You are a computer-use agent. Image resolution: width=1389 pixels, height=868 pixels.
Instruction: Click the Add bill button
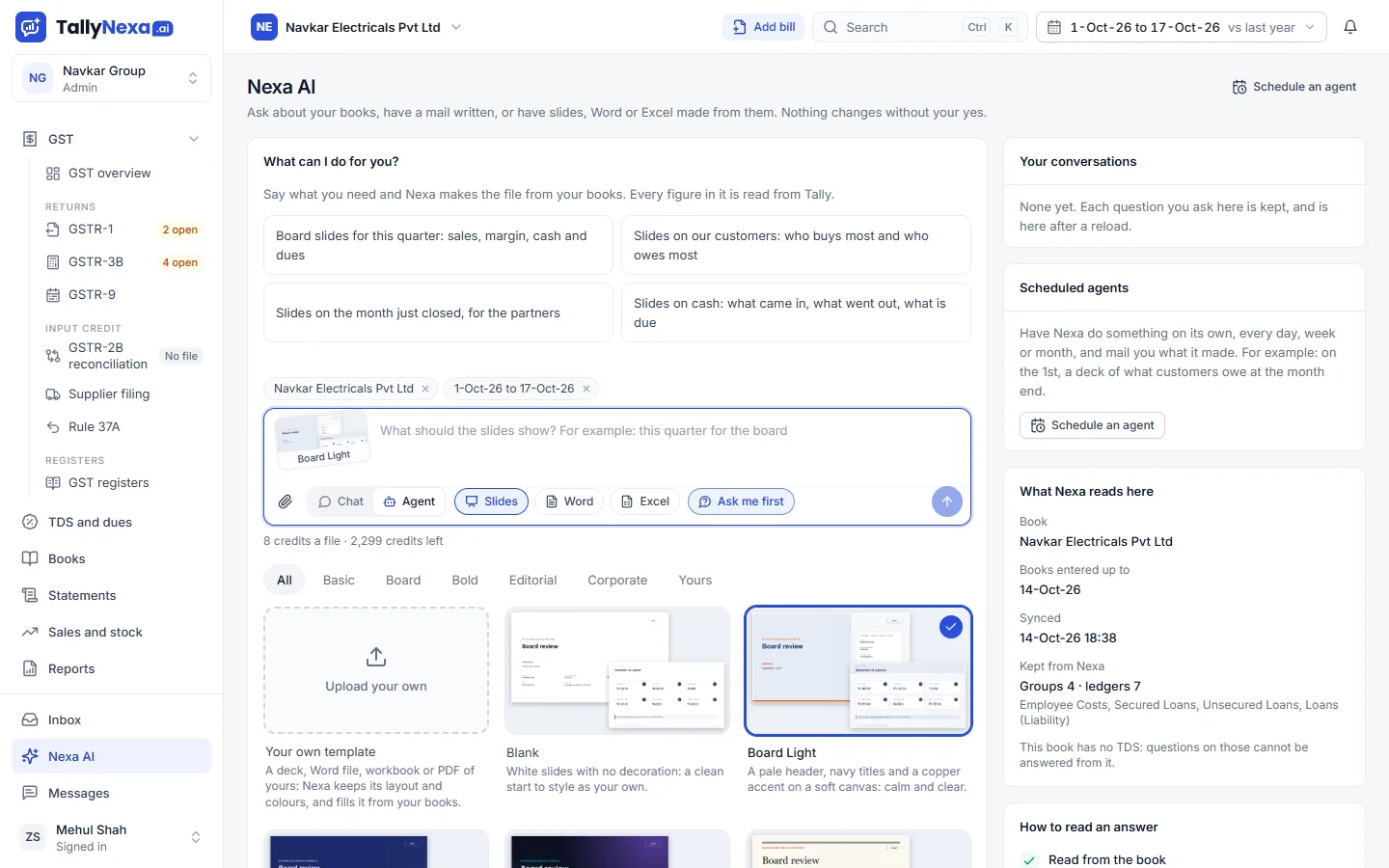coord(764,27)
